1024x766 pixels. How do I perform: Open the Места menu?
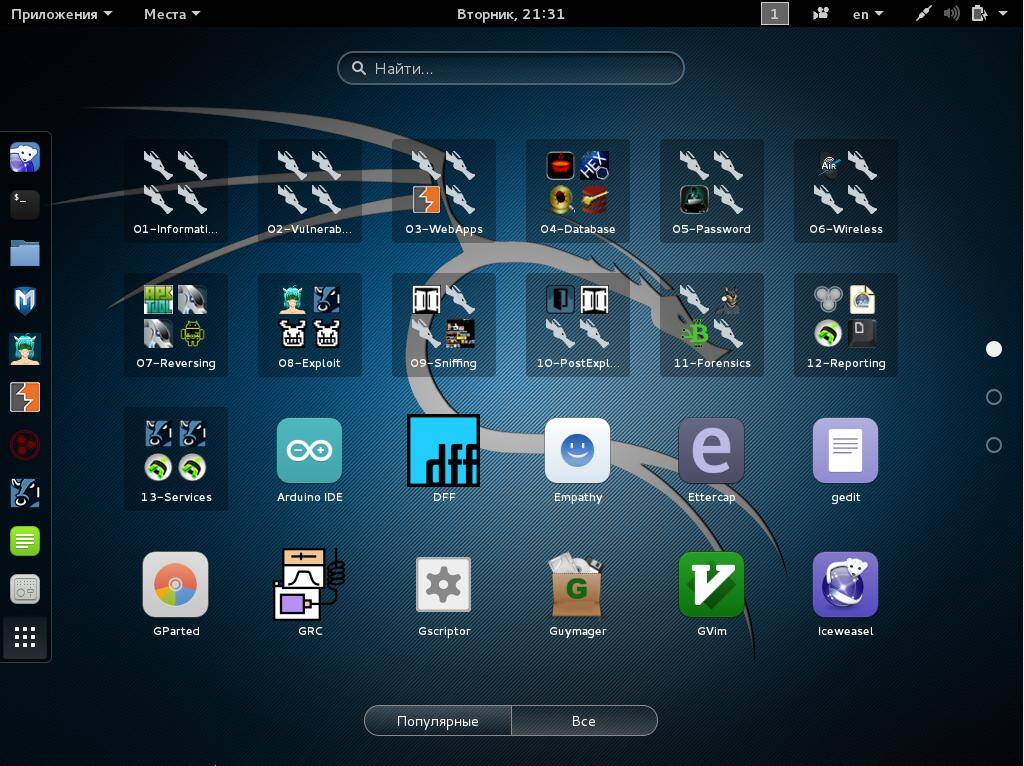172,14
